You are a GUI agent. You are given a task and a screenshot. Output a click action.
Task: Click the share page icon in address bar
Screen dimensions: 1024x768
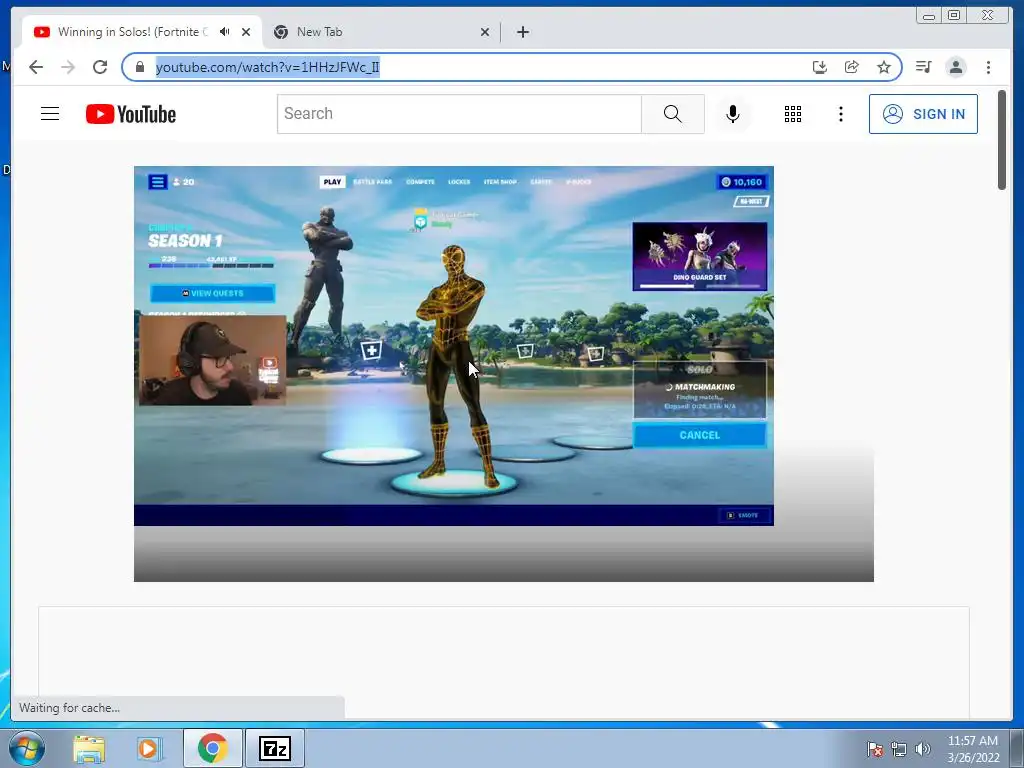point(852,67)
